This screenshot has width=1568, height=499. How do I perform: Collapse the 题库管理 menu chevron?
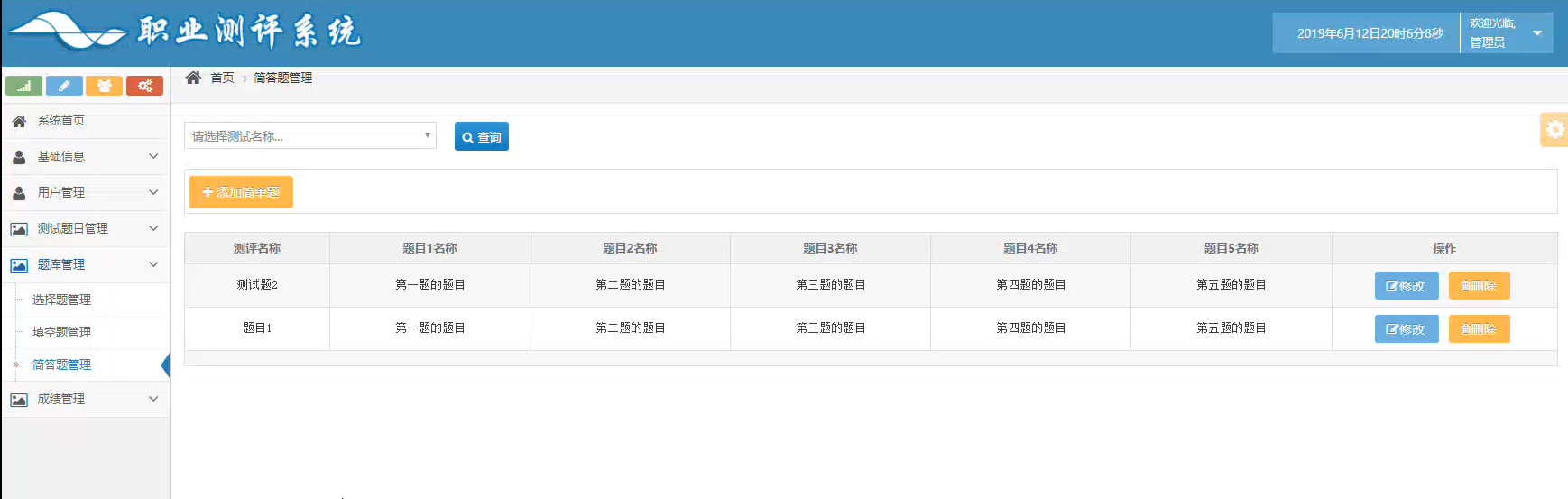pos(153,264)
